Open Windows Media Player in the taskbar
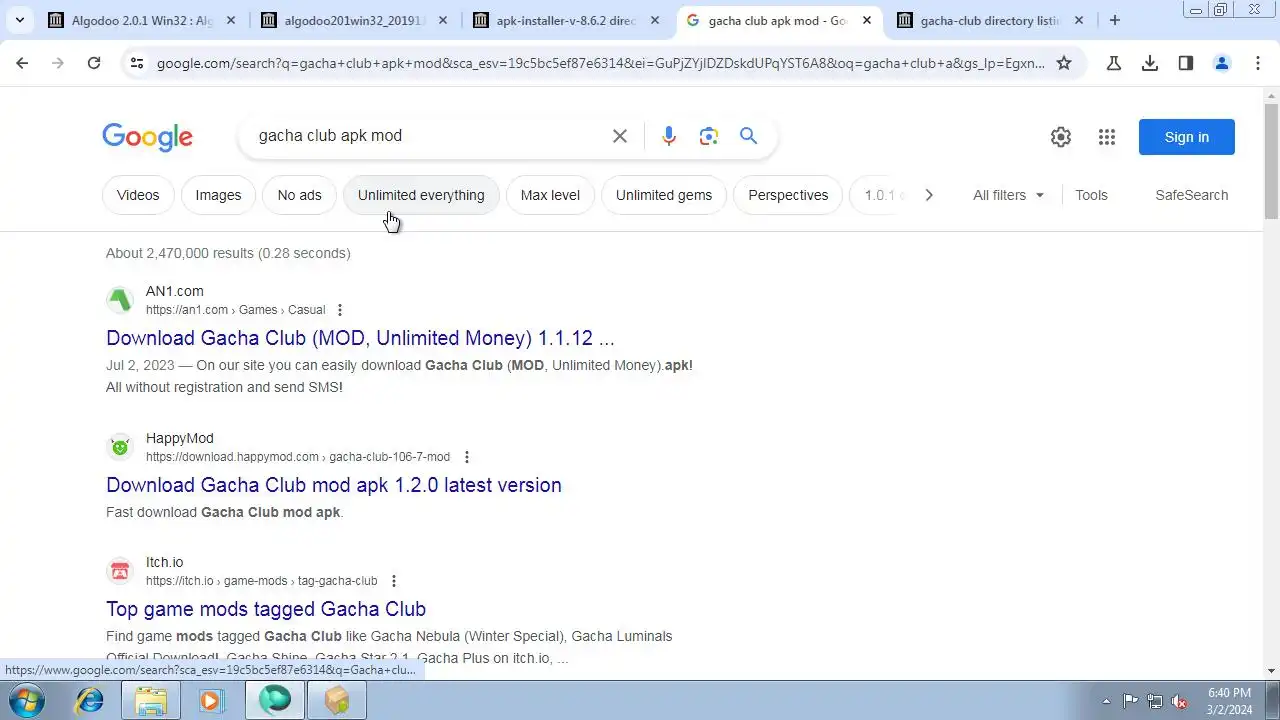 (x=211, y=700)
